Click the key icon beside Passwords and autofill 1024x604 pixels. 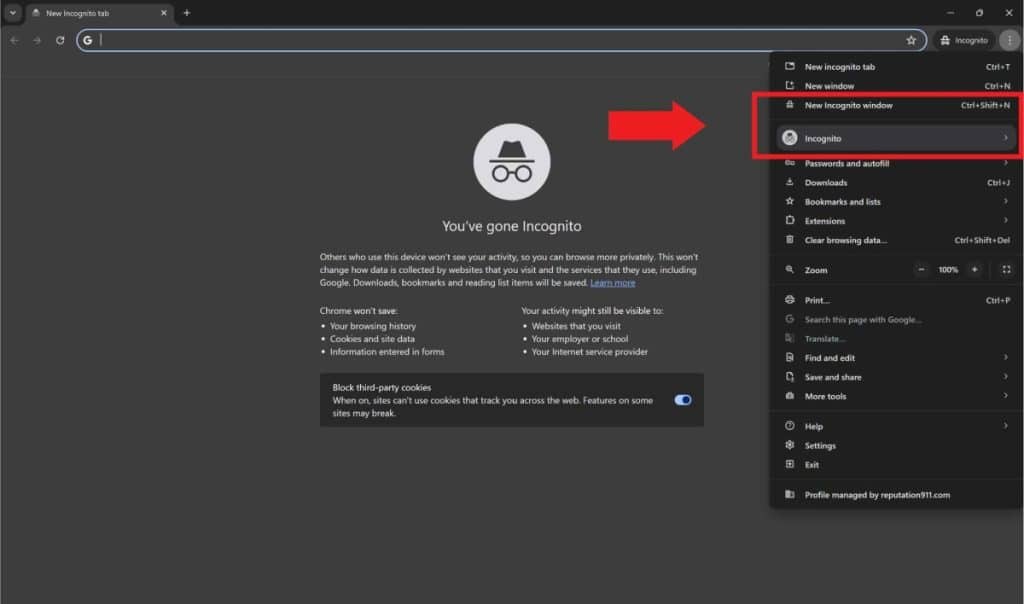pyautogui.click(x=790, y=163)
